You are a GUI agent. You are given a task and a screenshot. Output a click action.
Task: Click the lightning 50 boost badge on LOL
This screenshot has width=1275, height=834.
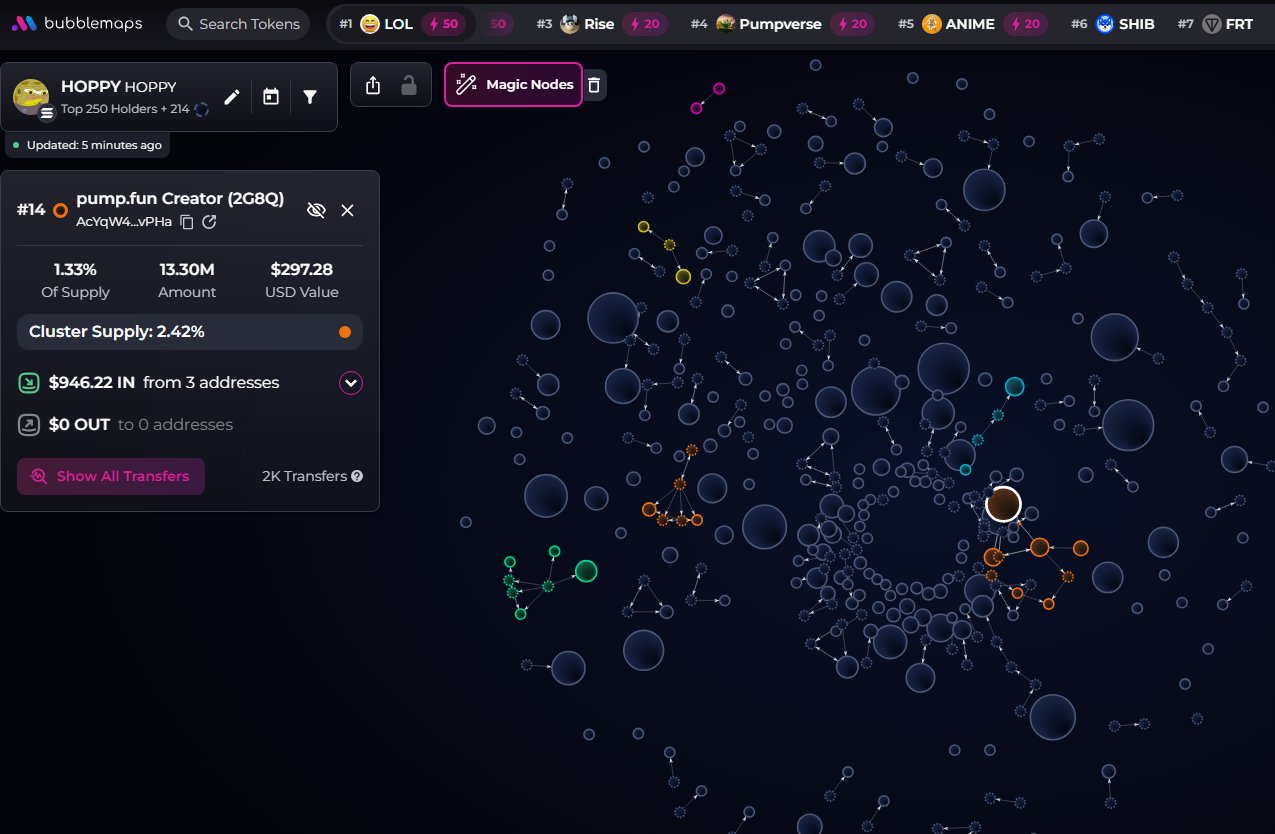pyautogui.click(x=443, y=23)
